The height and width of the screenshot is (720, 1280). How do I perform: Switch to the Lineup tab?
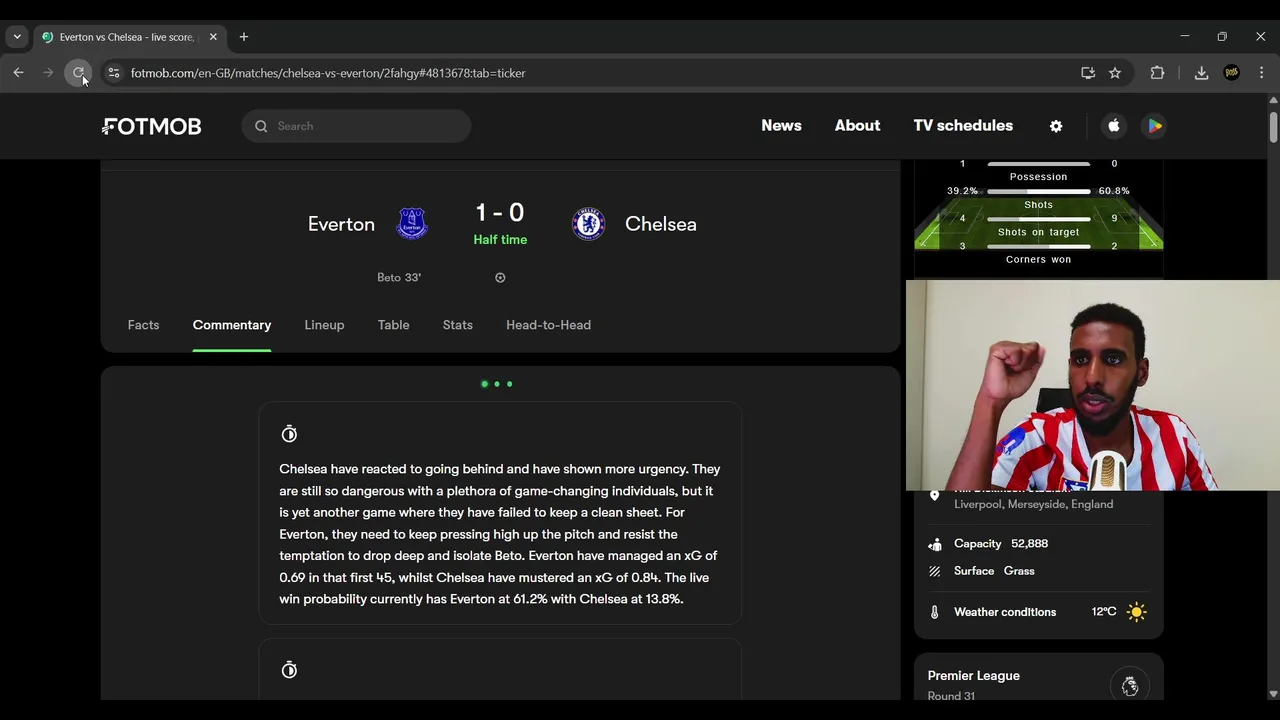(324, 325)
